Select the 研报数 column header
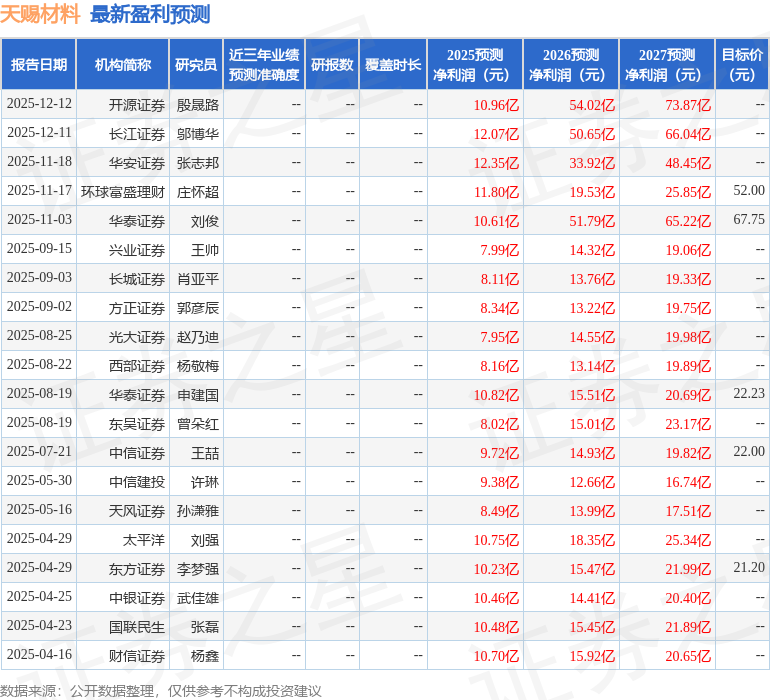The image size is (770, 700). (x=332, y=65)
